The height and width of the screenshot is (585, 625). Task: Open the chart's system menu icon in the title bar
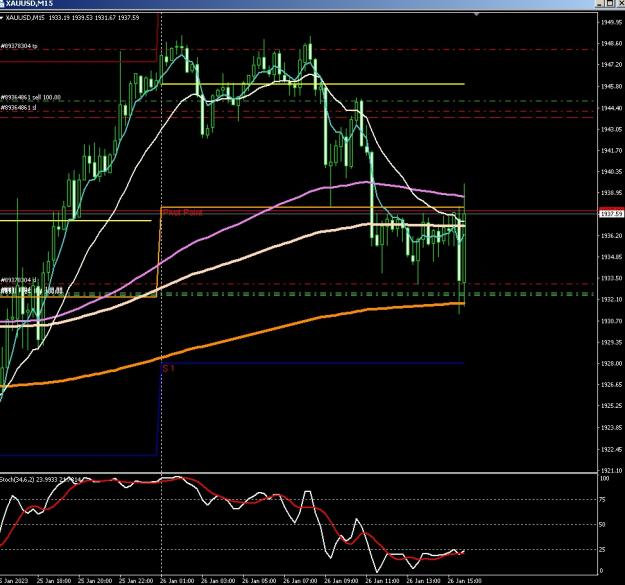click(x=2, y=4)
